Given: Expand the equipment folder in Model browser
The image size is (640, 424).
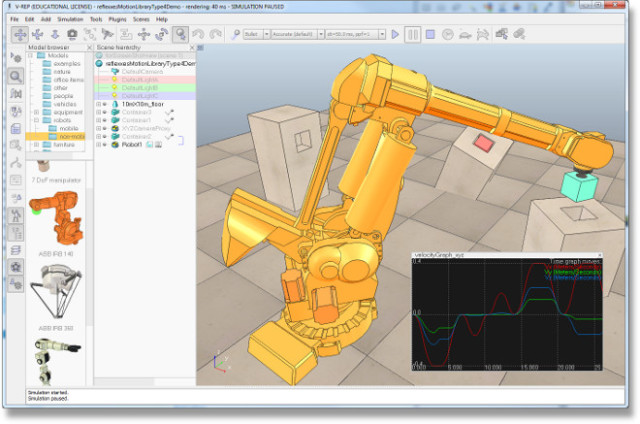Looking at the screenshot, I should point(38,112).
